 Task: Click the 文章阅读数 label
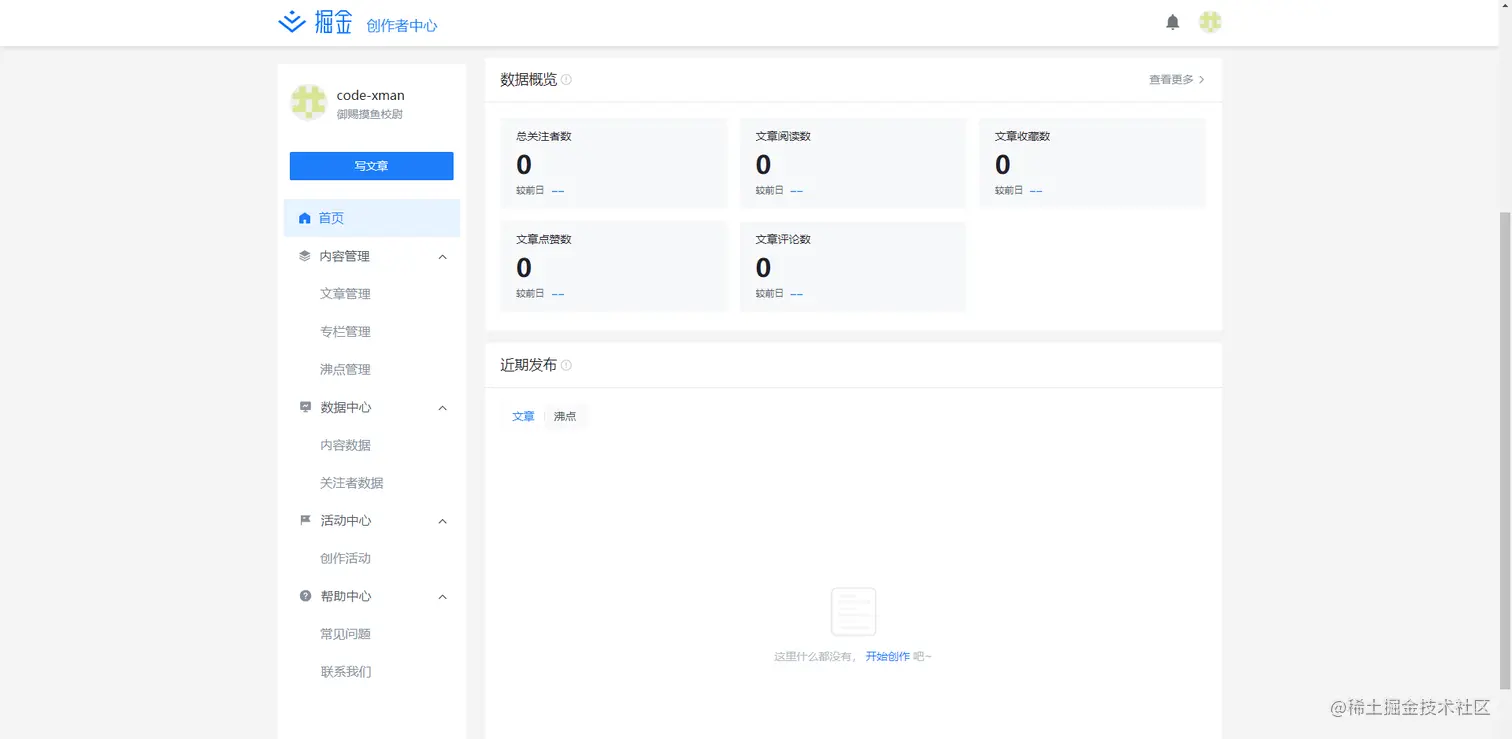(x=783, y=136)
